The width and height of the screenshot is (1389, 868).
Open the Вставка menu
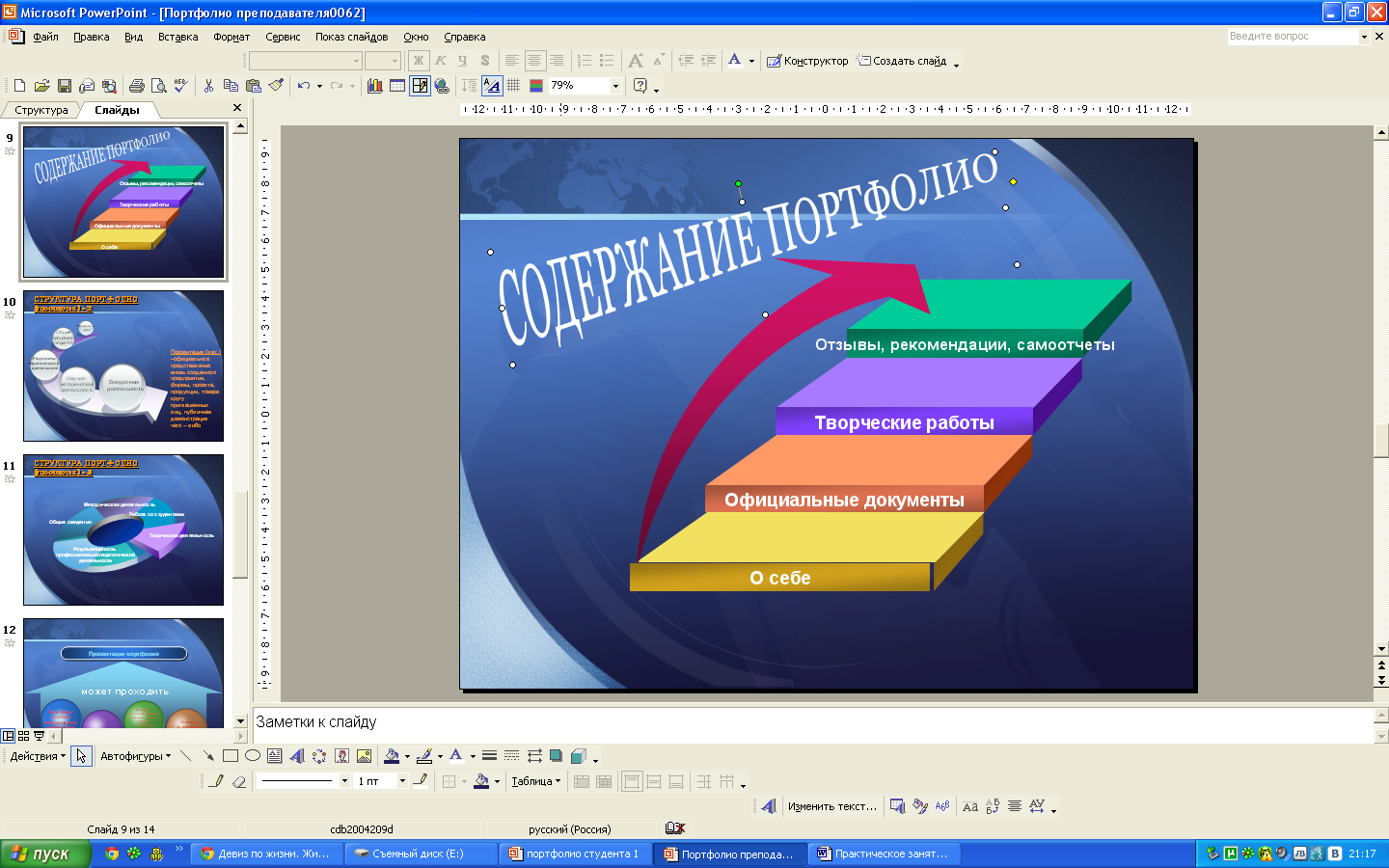177,37
